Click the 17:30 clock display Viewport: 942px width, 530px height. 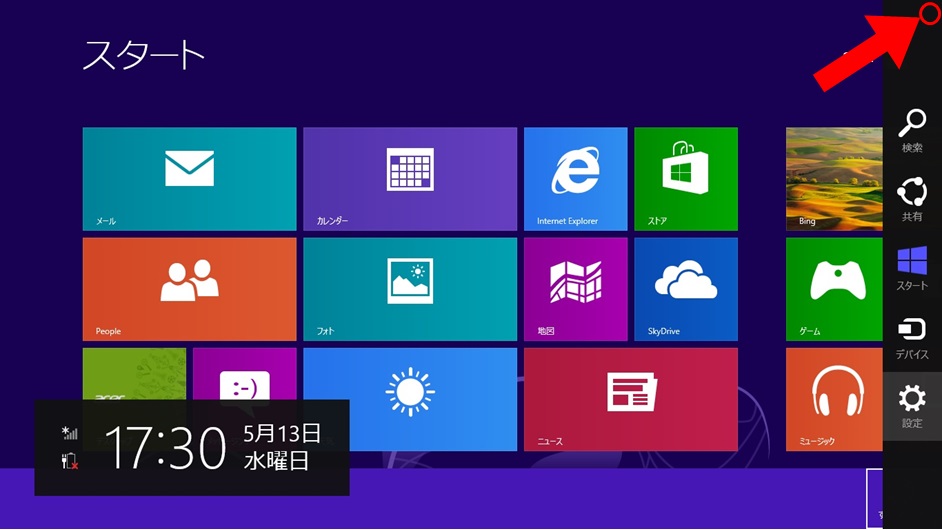point(165,448)
